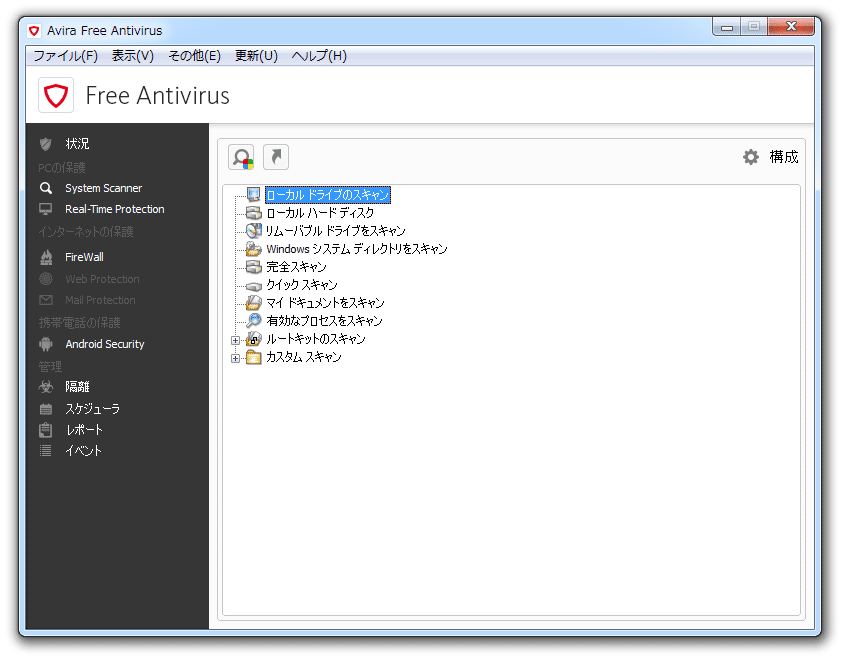841x658 pixels.
Task: Open the 表示(V) menu
Action: (x=132, y=56)
